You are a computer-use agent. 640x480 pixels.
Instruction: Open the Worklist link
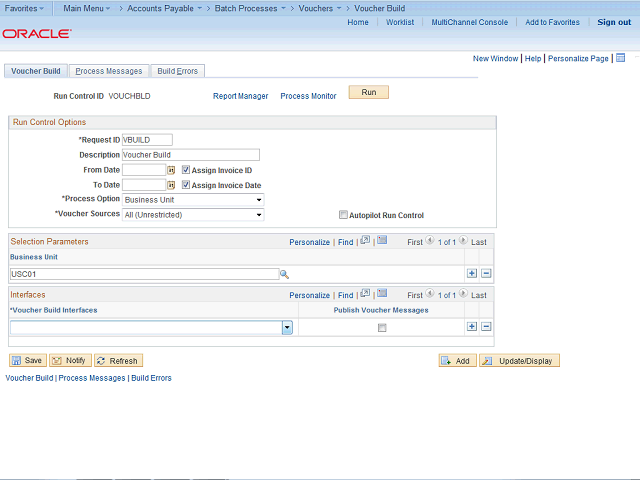click(x=400, y=22)
